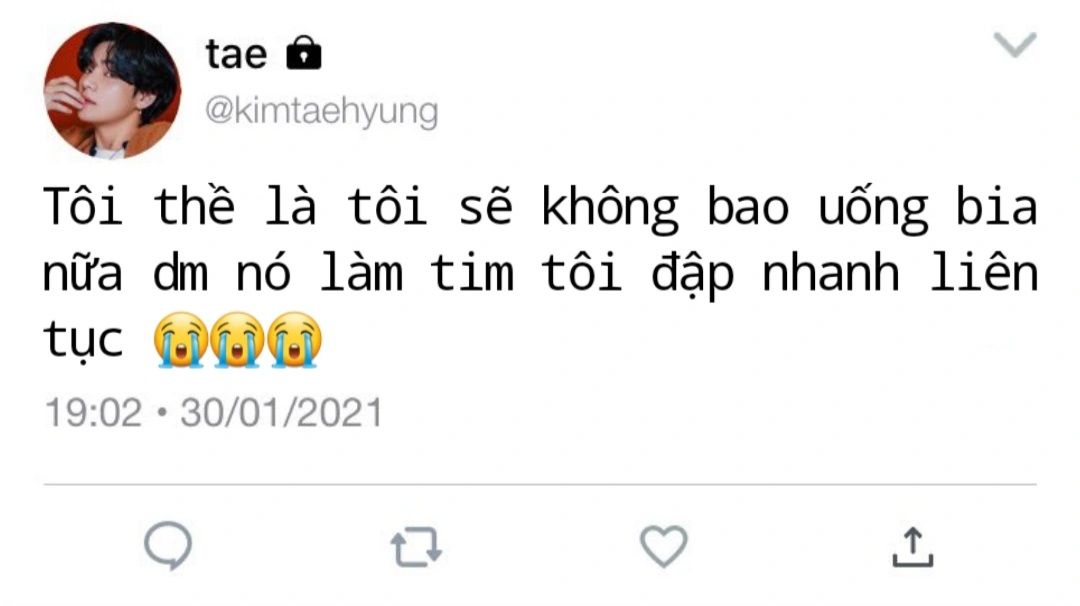Open the tweet options chevron menu
The image size is (1080, 606).
1015,45
